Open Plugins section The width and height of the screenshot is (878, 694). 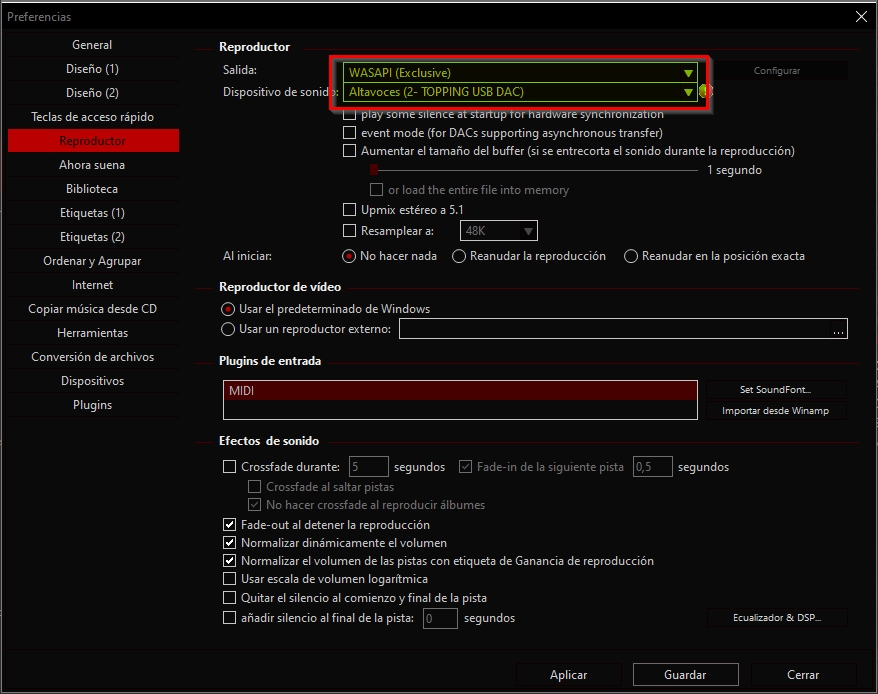[92, 405]
